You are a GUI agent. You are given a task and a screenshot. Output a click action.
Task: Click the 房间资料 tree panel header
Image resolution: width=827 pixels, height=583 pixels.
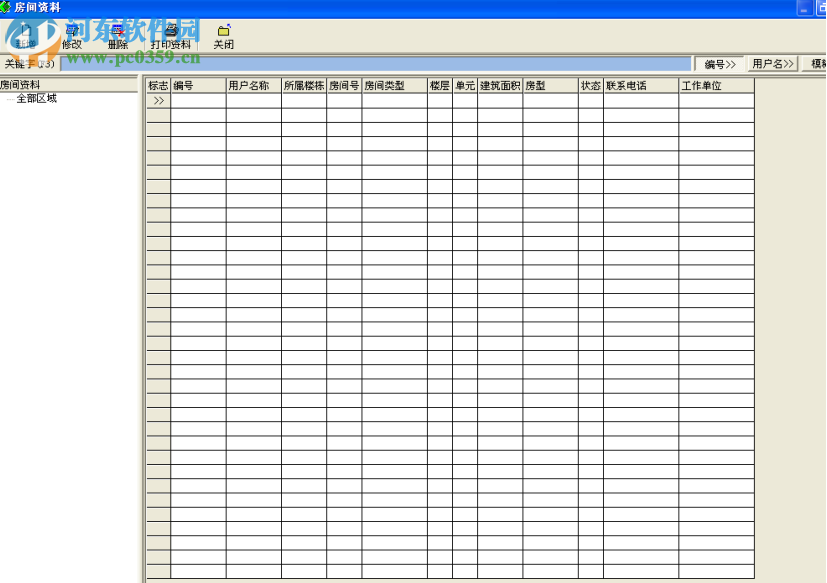point(69,85)
